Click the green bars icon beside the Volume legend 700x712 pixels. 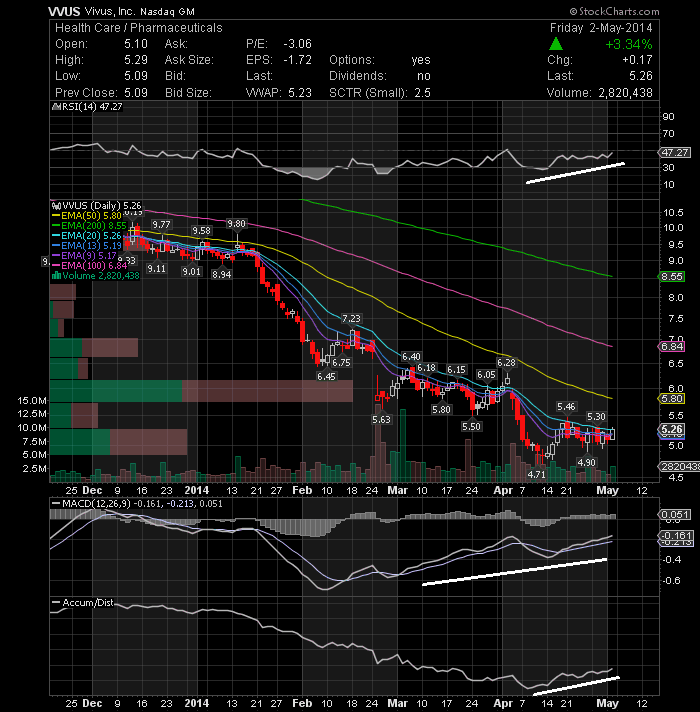(57, 275)
